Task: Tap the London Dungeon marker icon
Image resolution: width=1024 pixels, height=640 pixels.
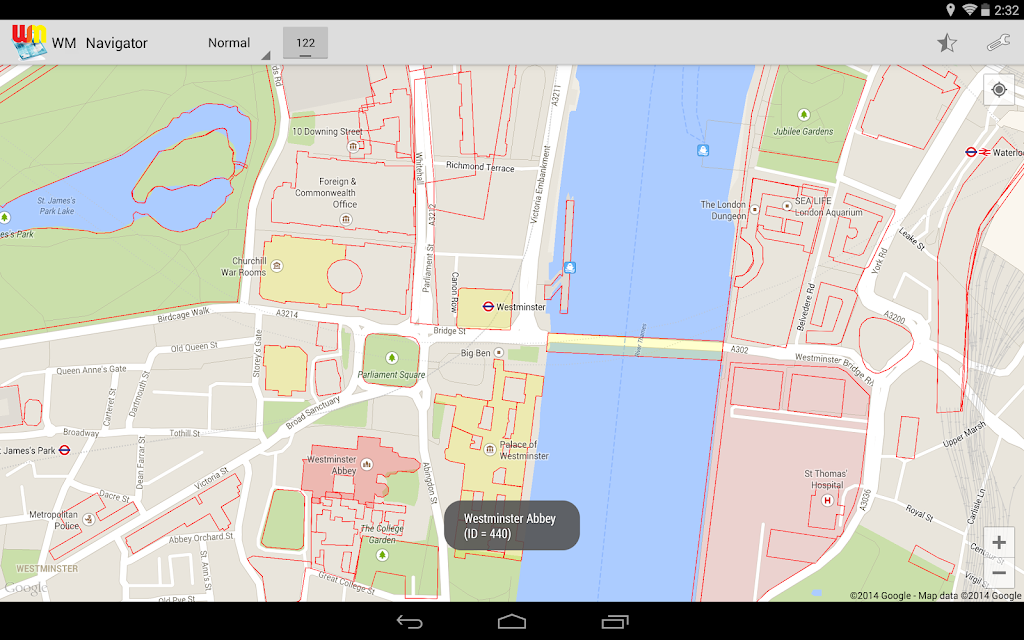Action: point(754,210)
